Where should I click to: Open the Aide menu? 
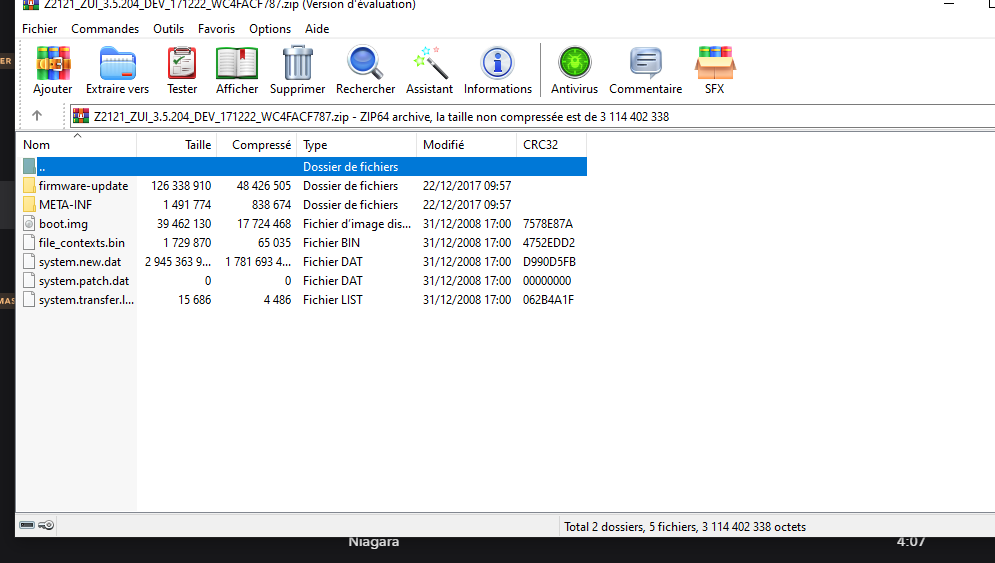point(317,29)
